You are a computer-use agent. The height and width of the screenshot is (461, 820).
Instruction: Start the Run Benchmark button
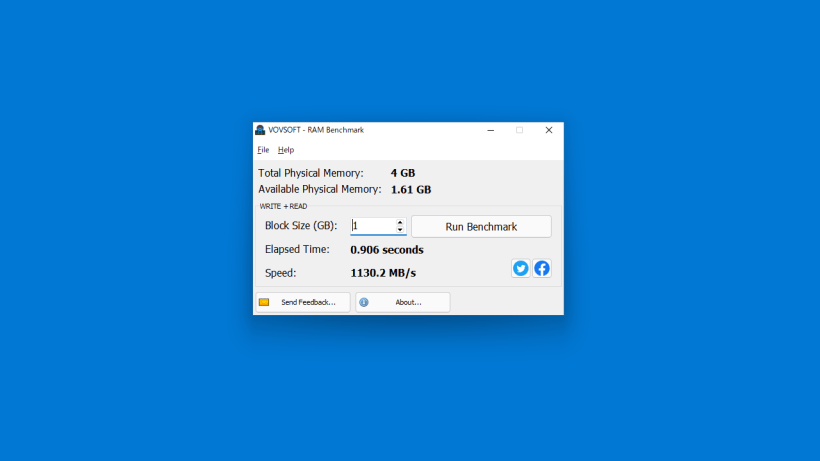(481, 227)
